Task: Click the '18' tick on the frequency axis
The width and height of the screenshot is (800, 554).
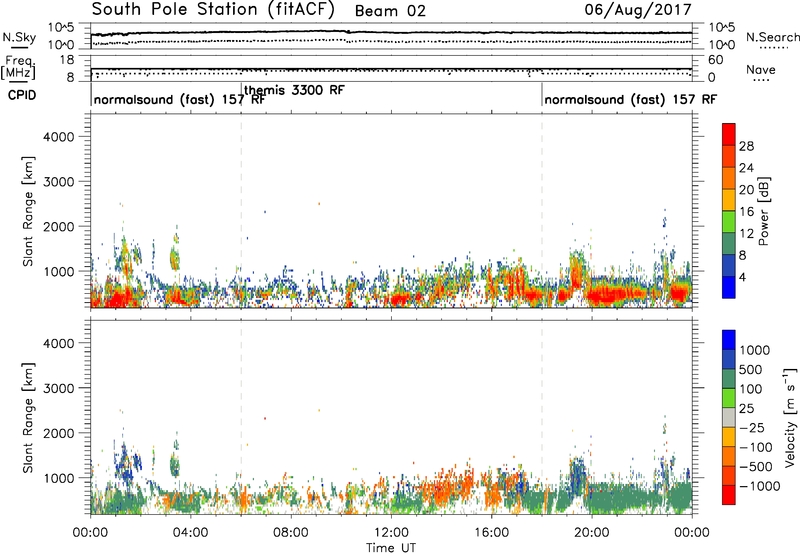Action: pyautogui.click(x=67, y=60)
